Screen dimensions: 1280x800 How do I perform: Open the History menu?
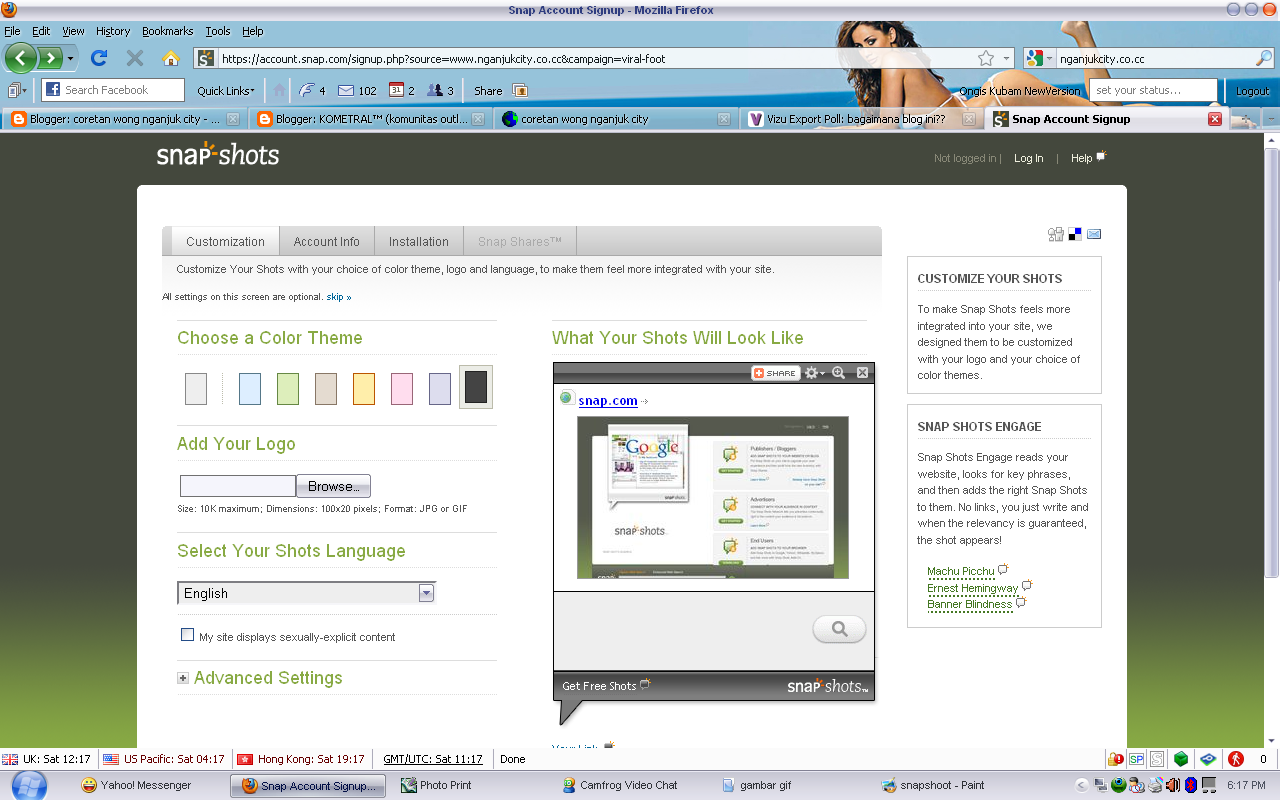[113, 31]
